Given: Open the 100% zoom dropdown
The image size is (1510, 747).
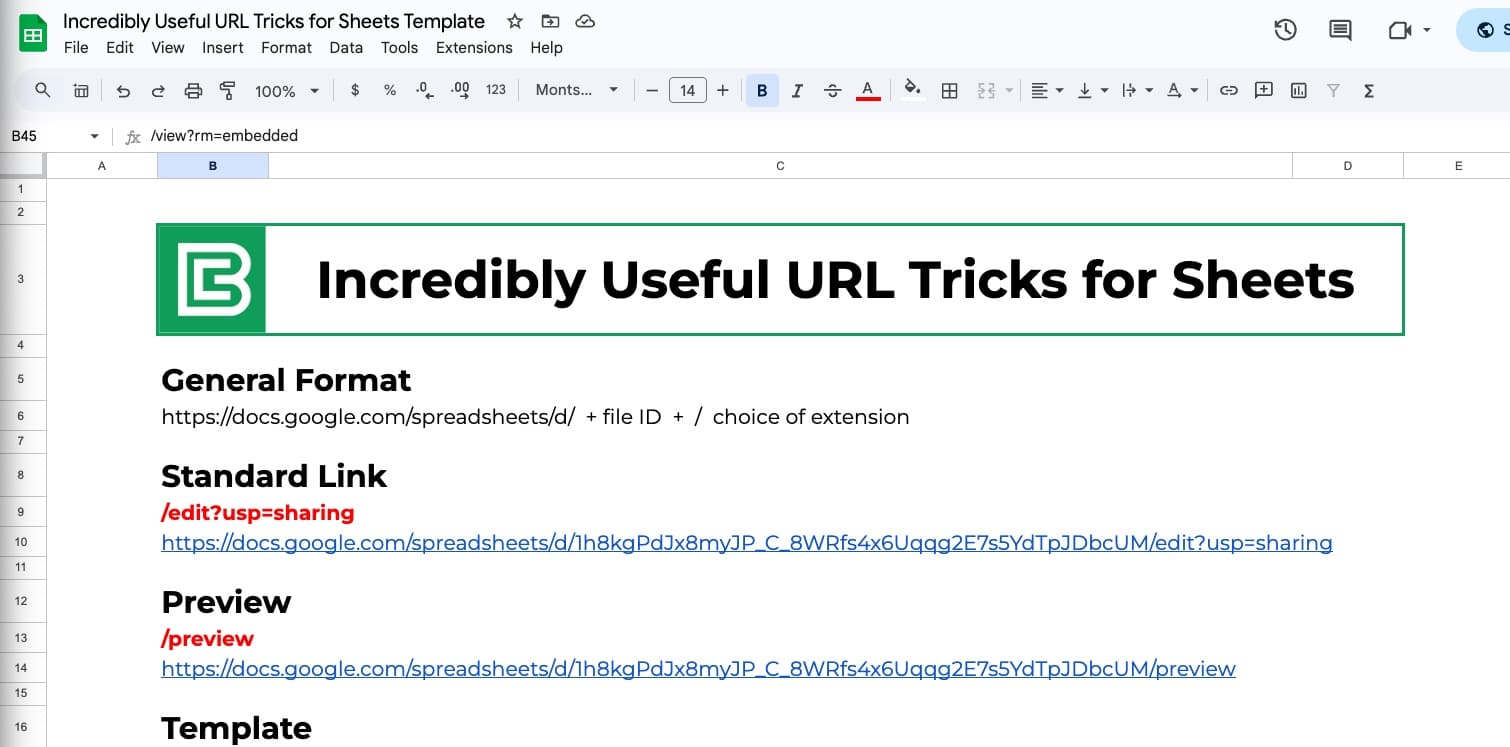Looking at the screenshot, I should (286, 91).
